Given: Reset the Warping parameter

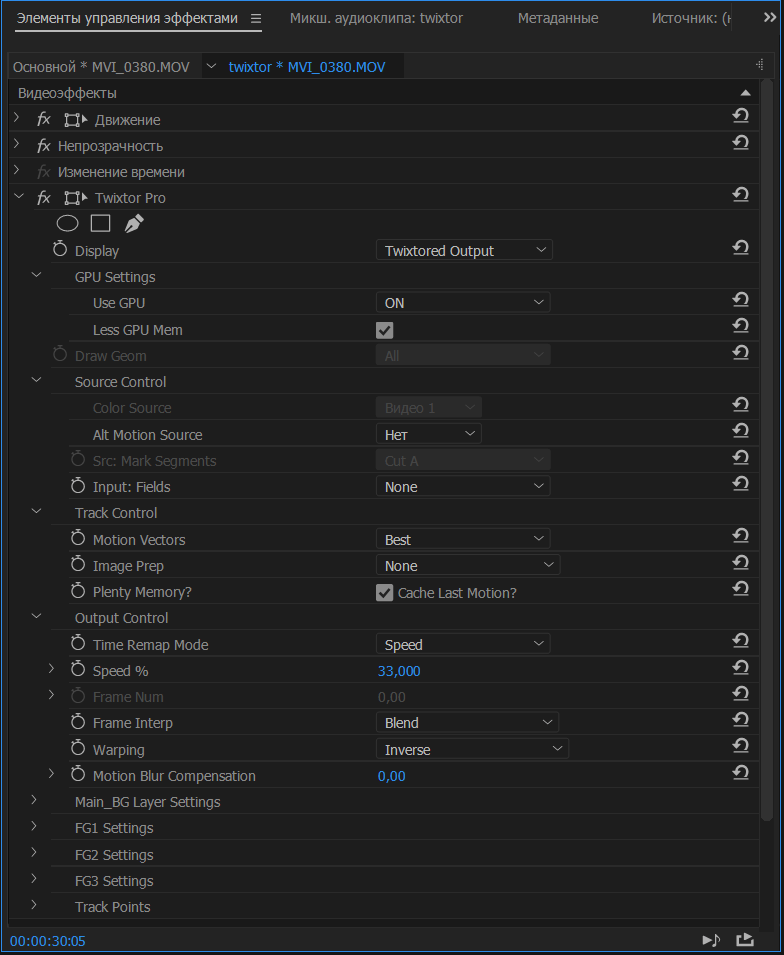Looking at the screenshot, I should (x=741, y=745).
